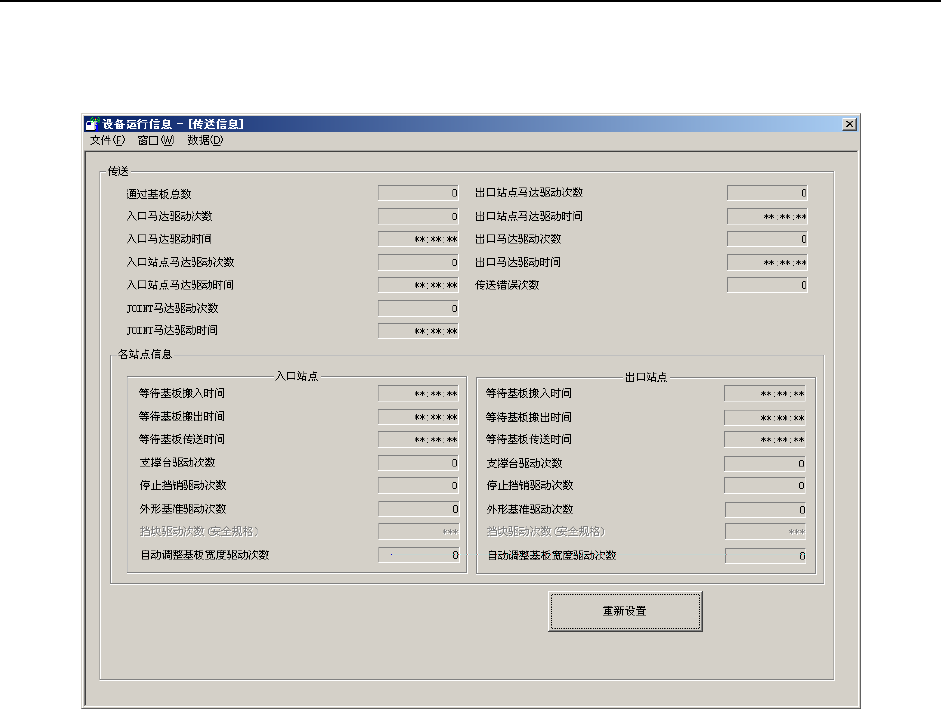
Task: Select 出口站点 等待基板搬出时间 field
Action: (x=765, y=417)
